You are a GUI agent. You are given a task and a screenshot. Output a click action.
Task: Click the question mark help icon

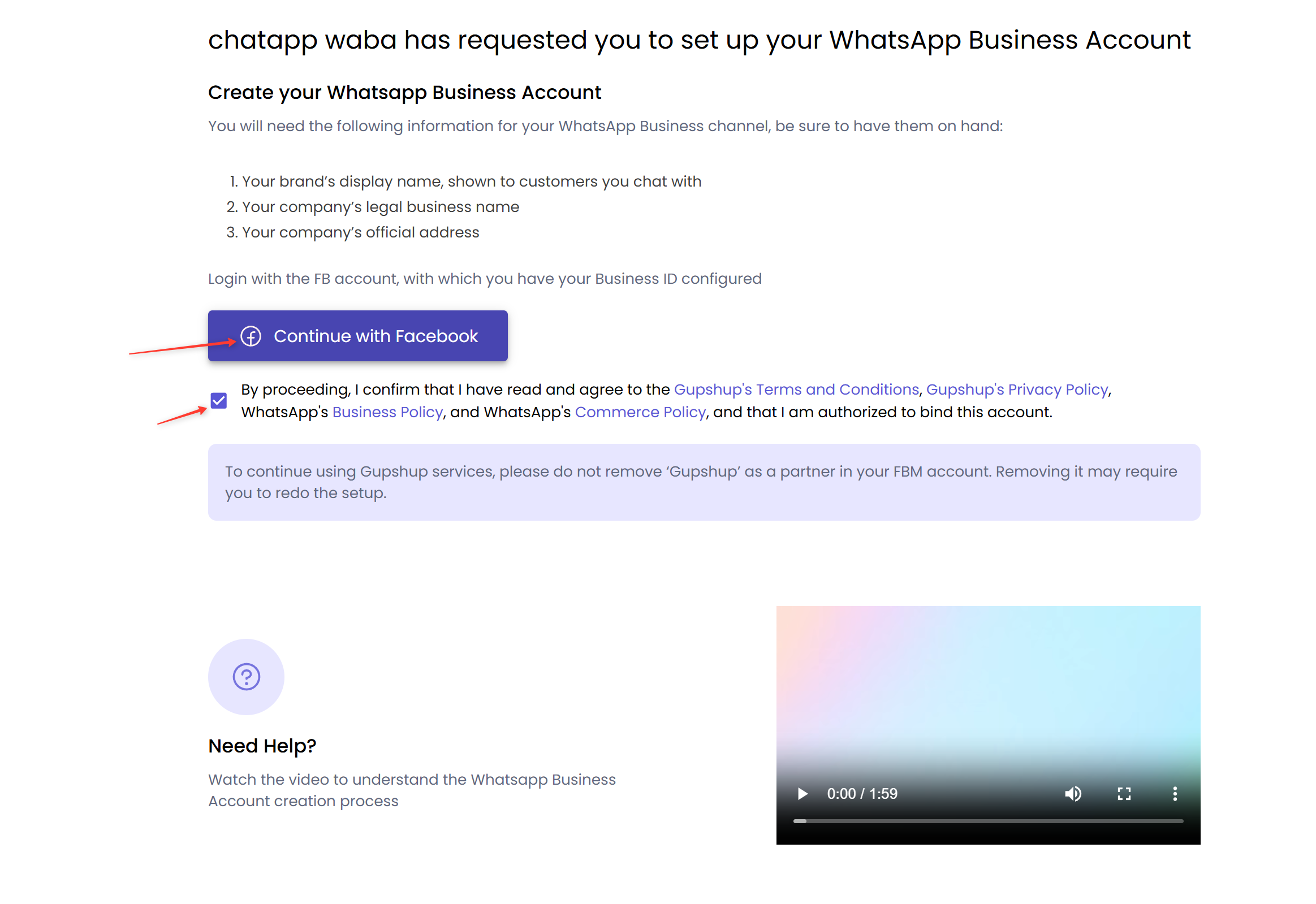[247, 677]
